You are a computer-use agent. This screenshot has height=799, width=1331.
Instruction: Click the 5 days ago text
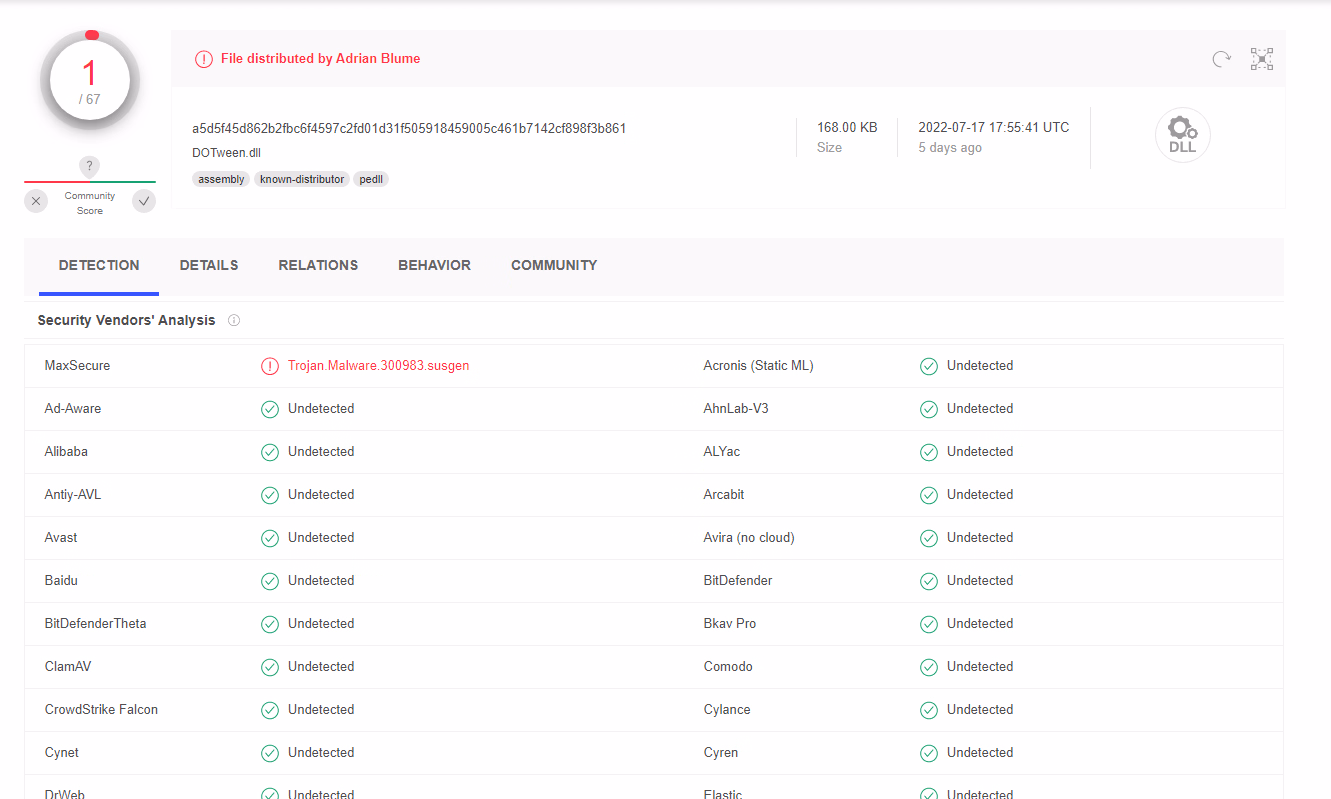coord(950,148)
